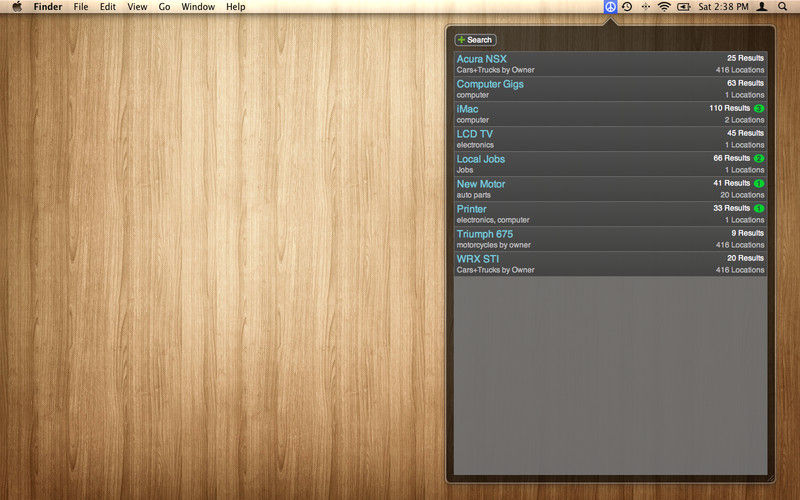800x500 pixels.
Task: Open the File menu
Action: (x=81, y=7)
